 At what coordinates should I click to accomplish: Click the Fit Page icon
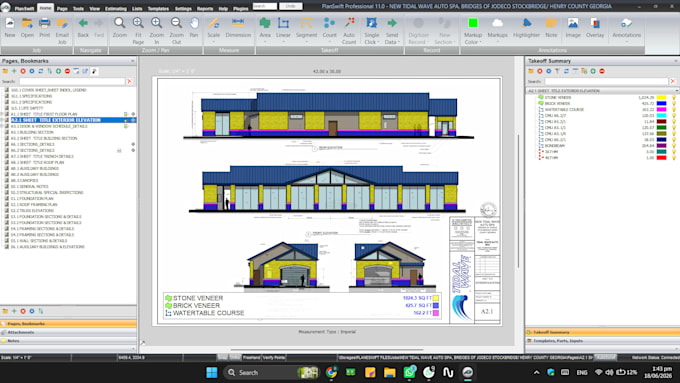(138, 31)
